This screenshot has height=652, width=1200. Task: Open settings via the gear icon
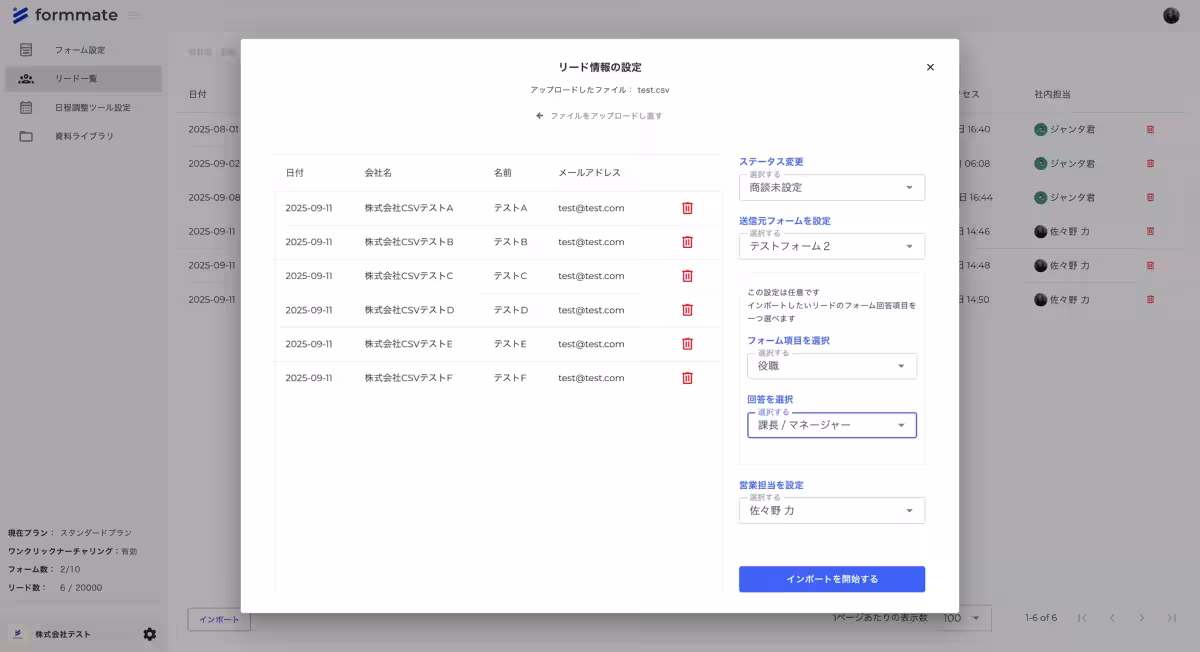coord(150,634)
